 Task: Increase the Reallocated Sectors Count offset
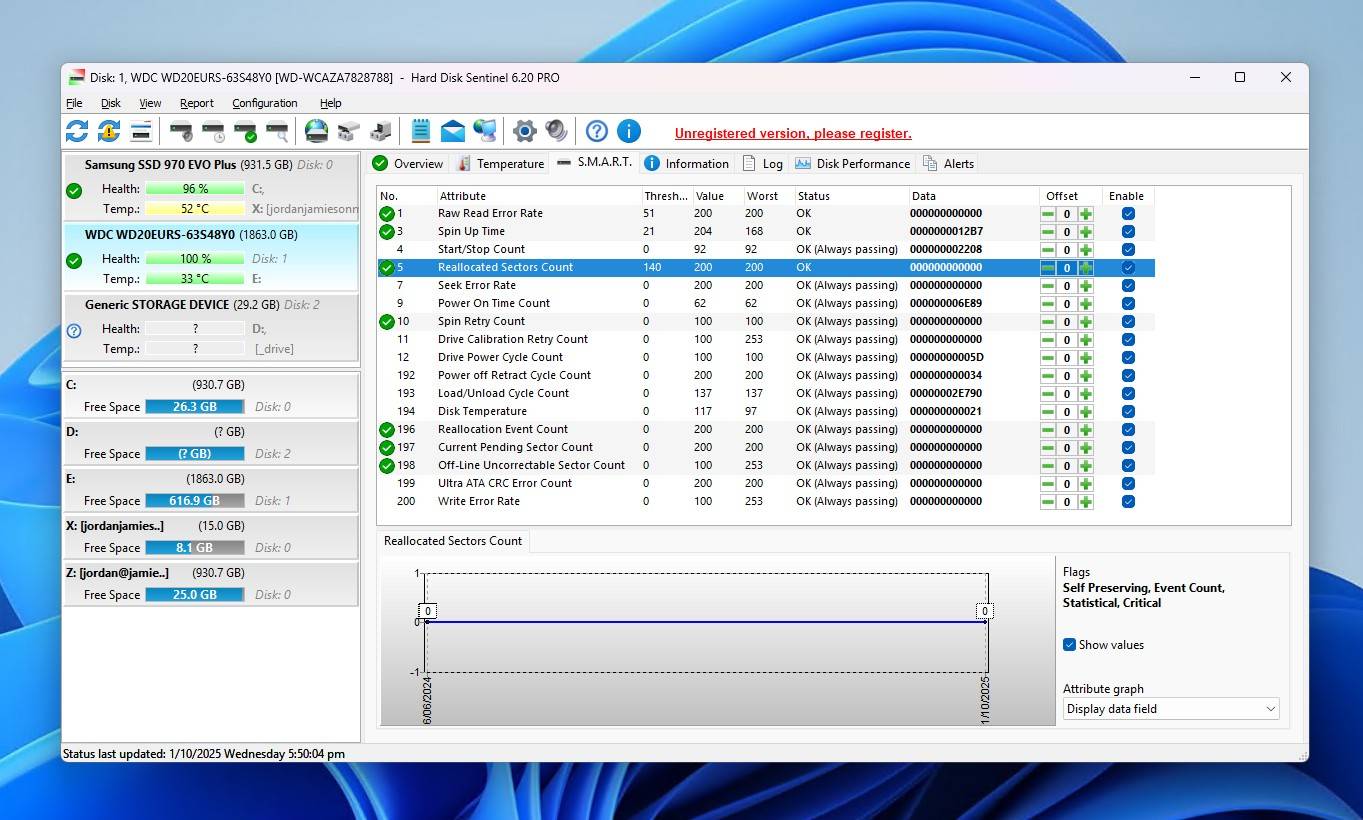(1085, 267)
